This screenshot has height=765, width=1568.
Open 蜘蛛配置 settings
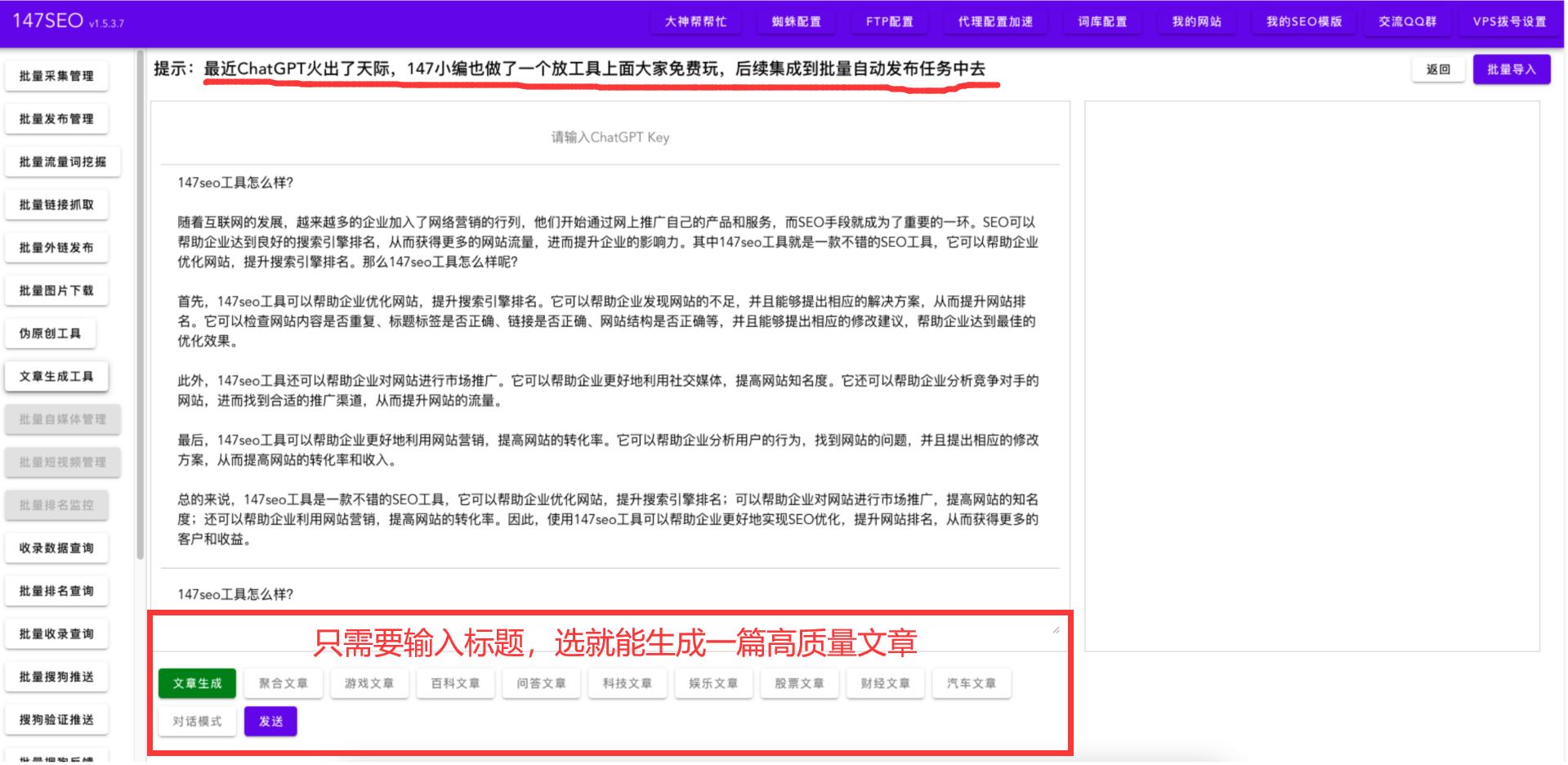tap(796, 20)
